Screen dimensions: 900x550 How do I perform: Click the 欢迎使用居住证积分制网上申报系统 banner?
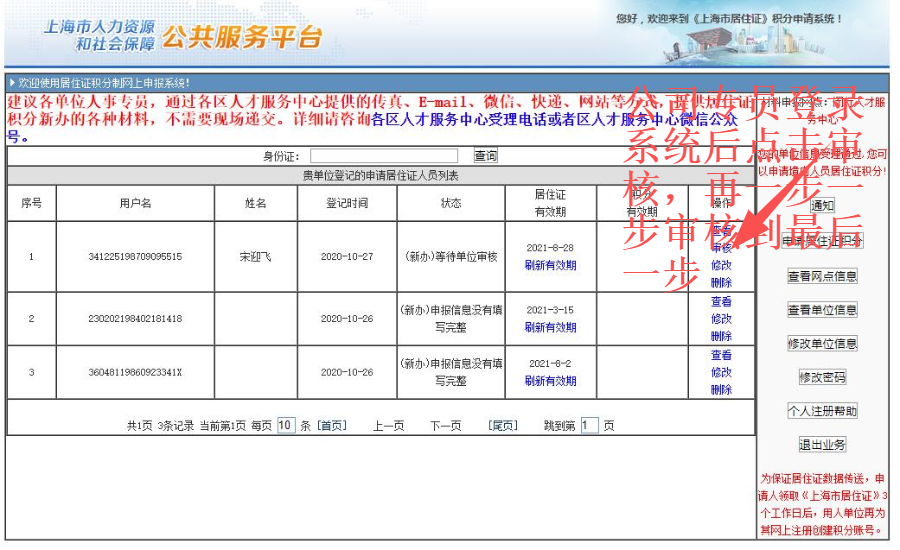tap(104, 83)
